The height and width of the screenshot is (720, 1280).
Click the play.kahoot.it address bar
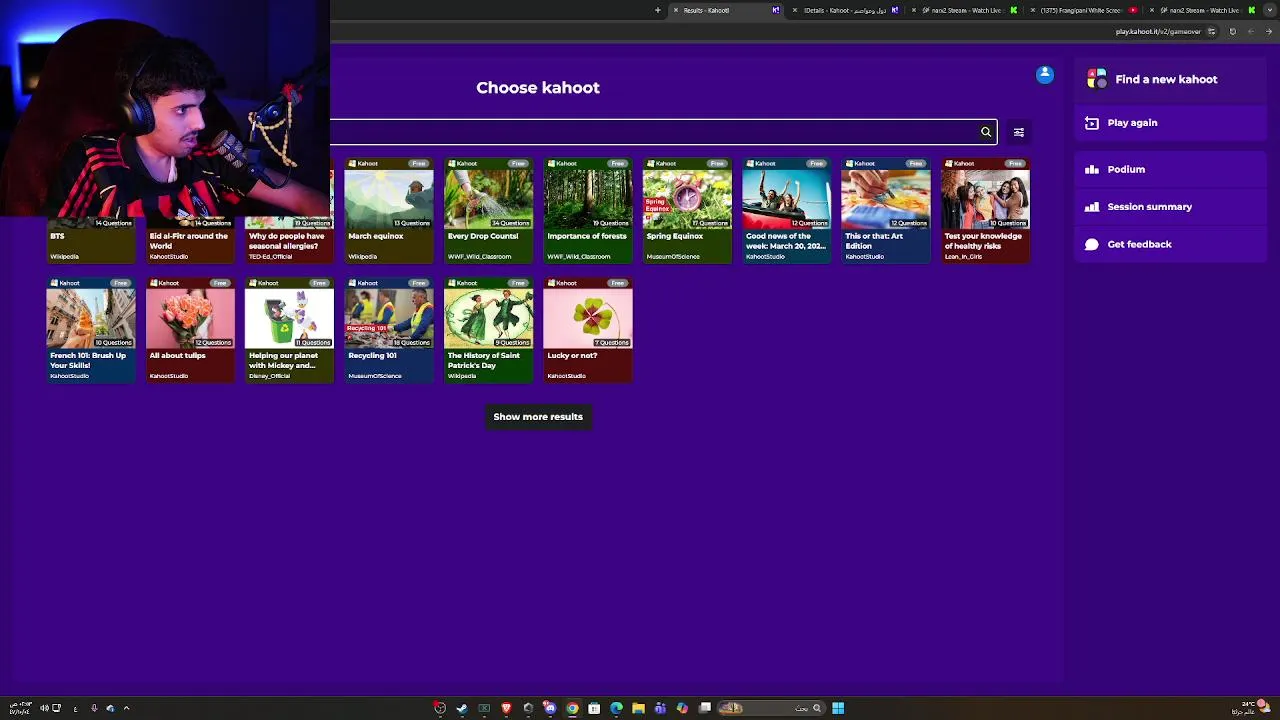[1158, 32]
